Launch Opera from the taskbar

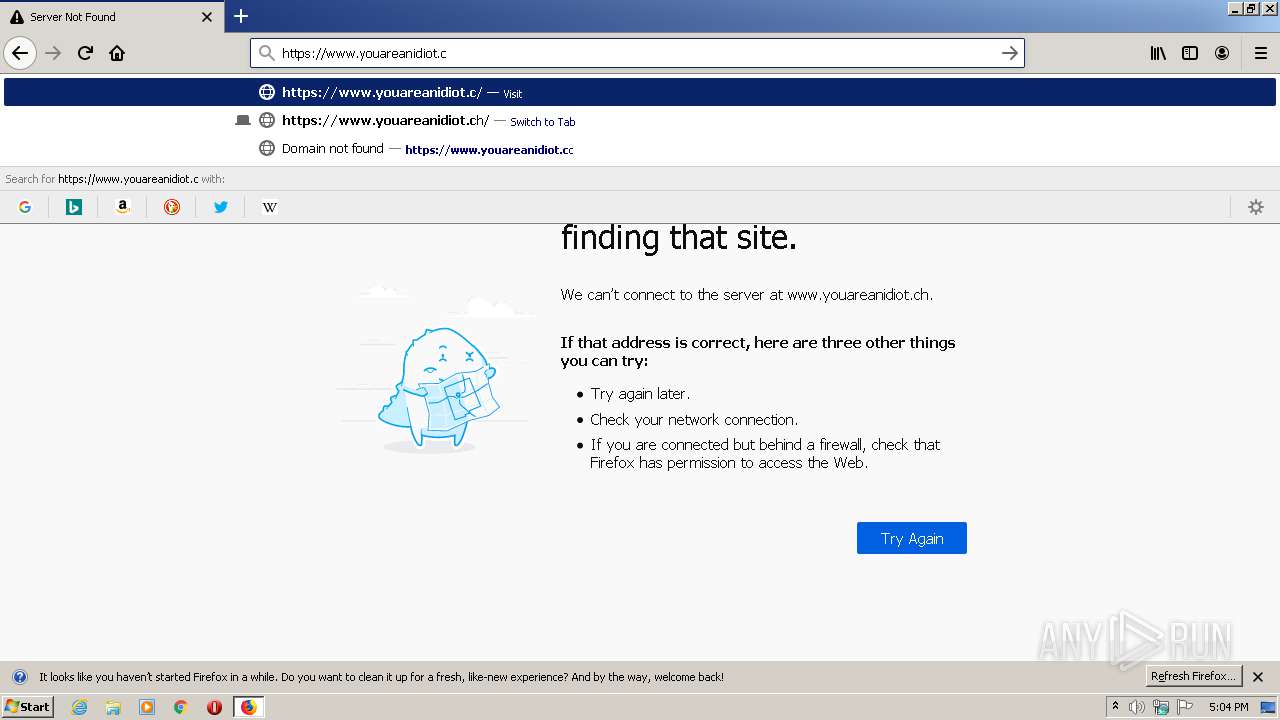pyautogui.click(x=214, y=707)
